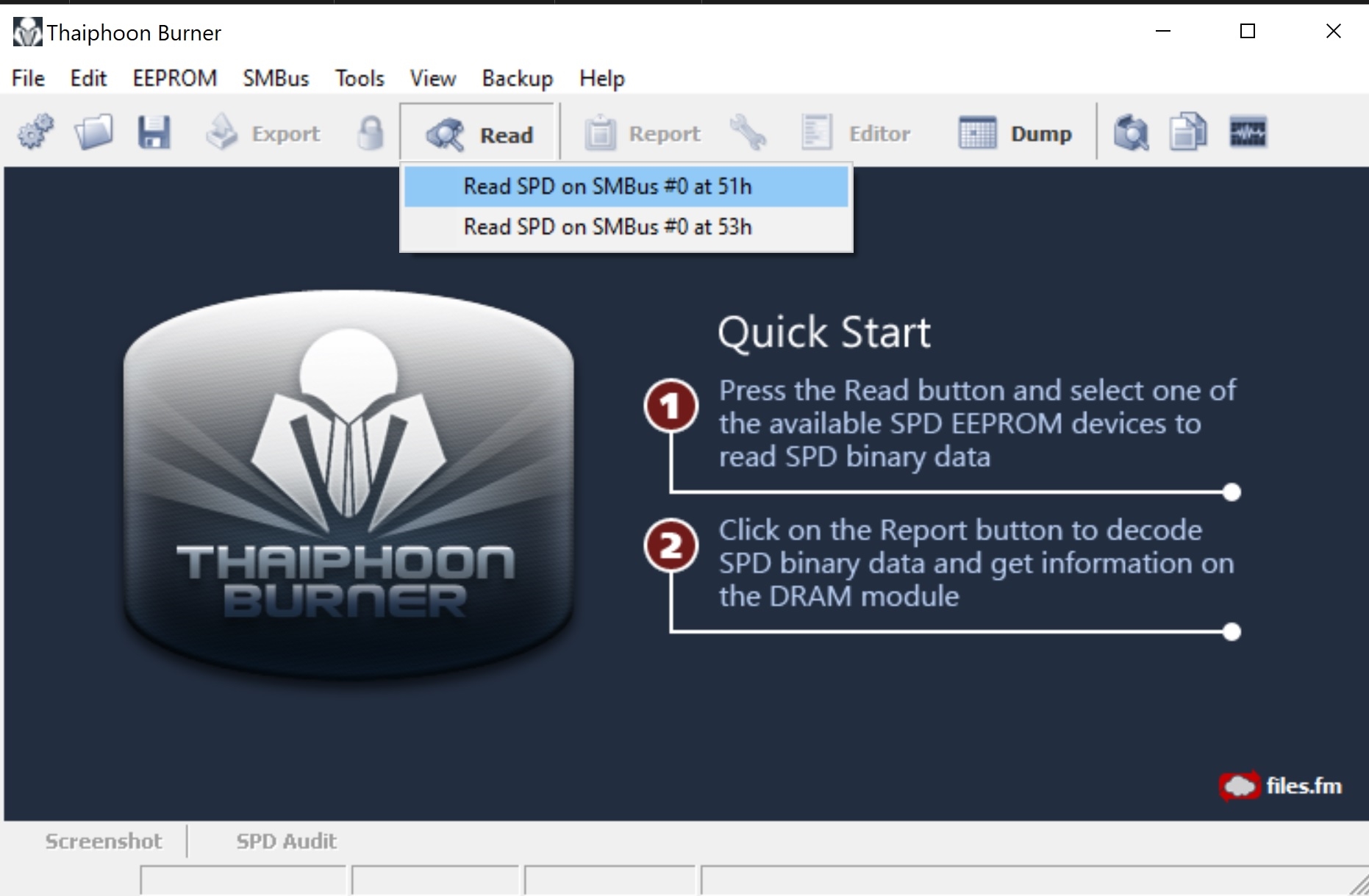
Task: Click the Dump toolbar button
Action: pyautogui.click(x=1015, y=133)
